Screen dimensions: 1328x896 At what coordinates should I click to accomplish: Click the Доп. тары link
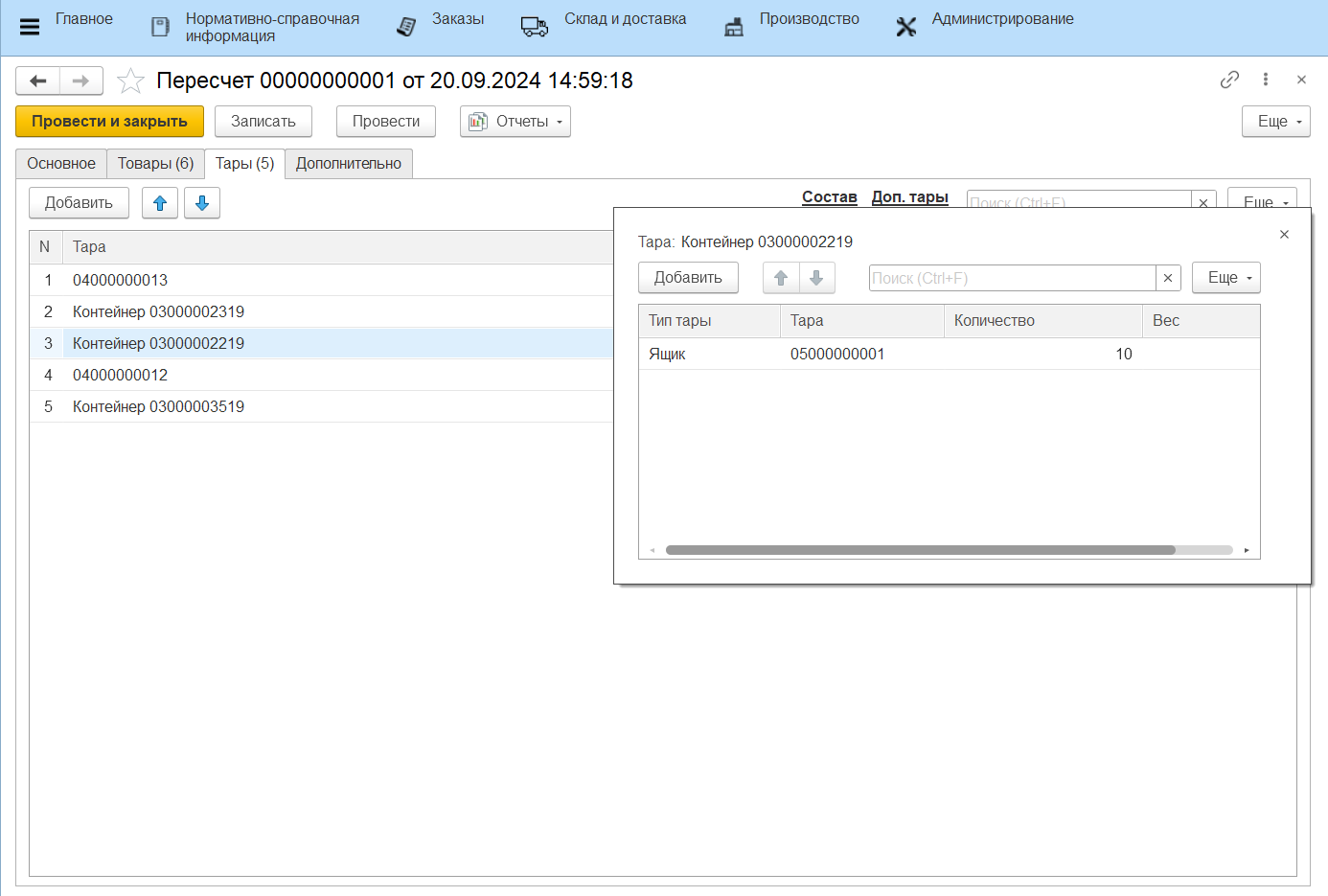point(909,196)
